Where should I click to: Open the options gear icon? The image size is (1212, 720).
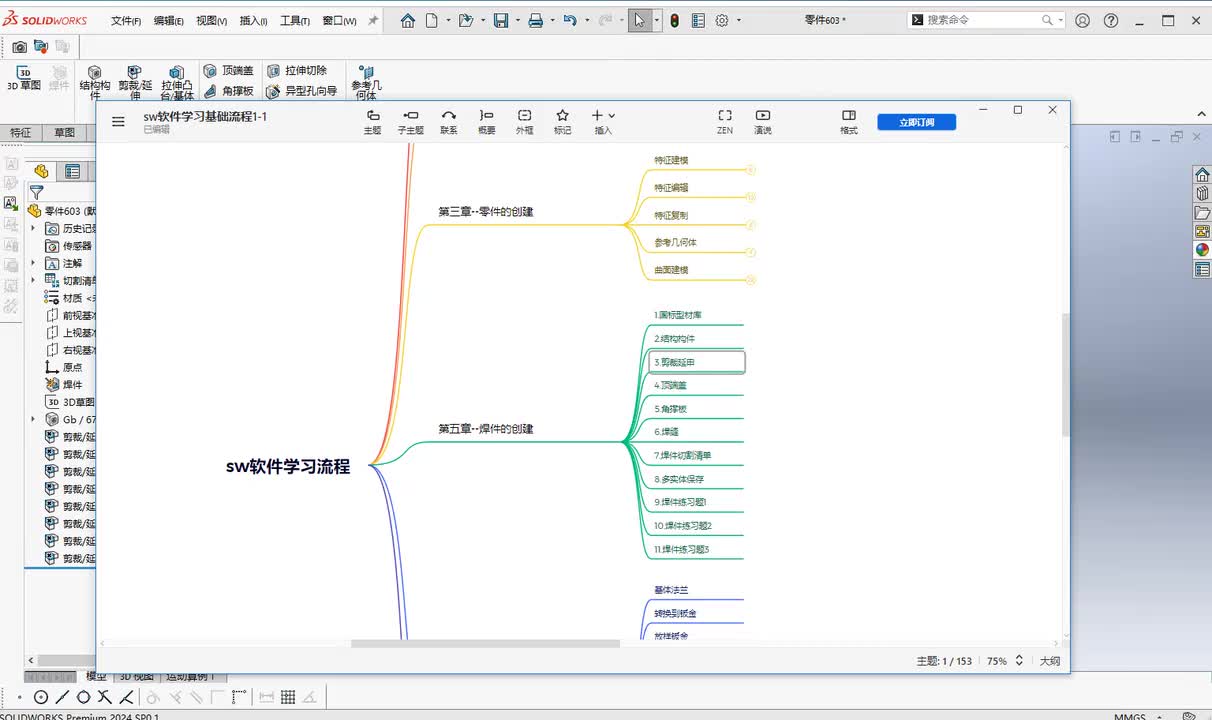[x=722, y=20]
